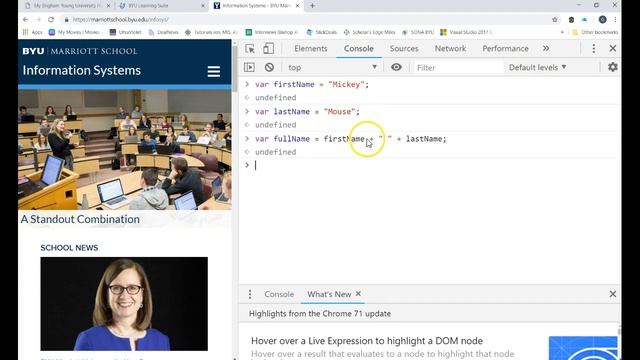Close the Information Systems browser tab
The image size is (640, 360).
point(297,6)
